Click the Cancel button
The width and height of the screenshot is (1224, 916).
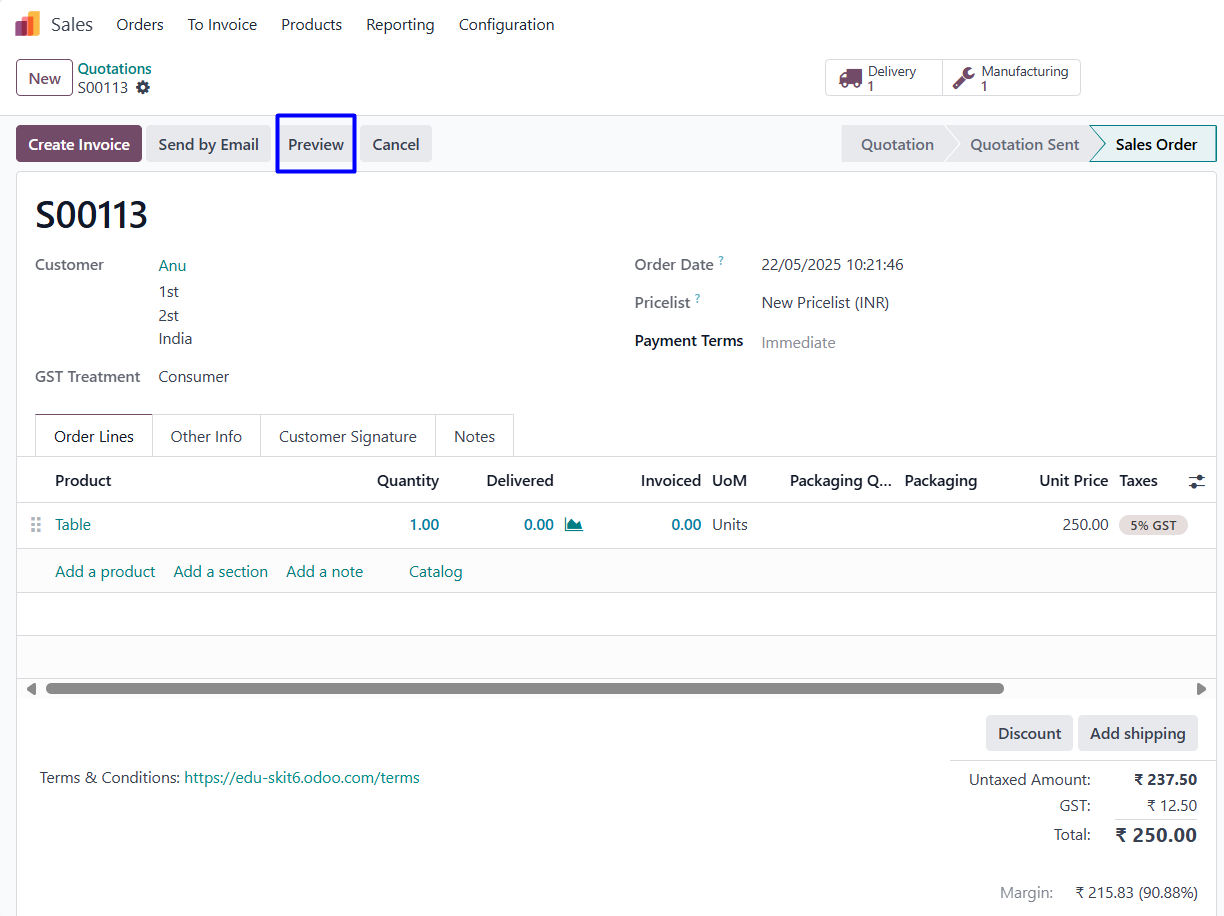pyautogui.click(x=396, y=144)
